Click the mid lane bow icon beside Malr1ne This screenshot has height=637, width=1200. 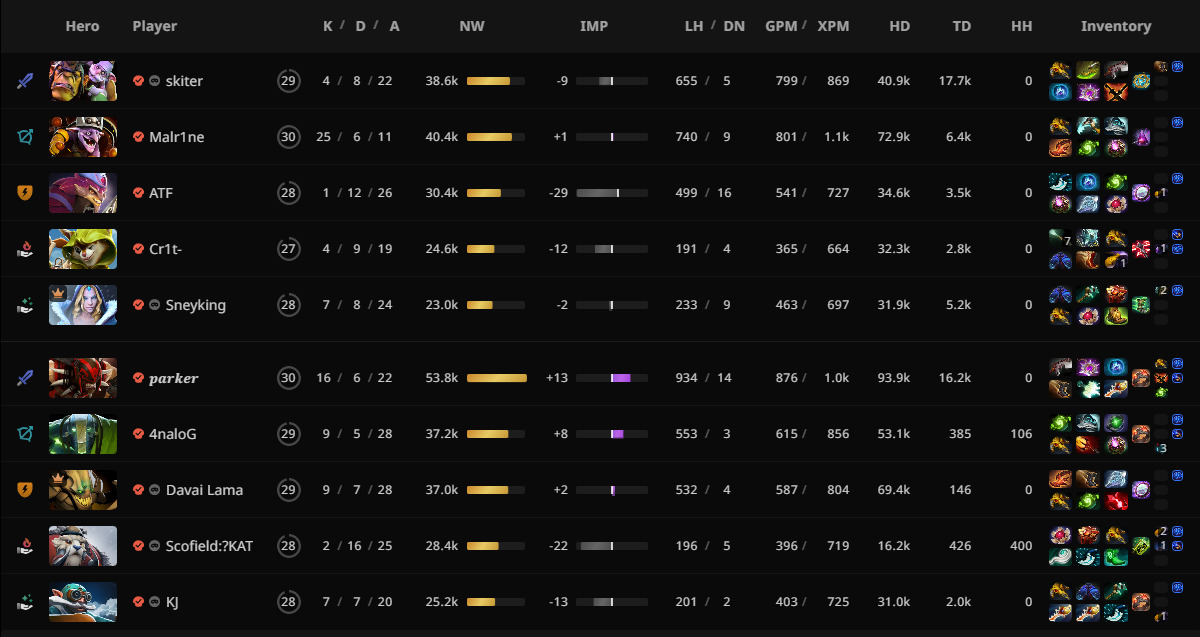(25, 137)
